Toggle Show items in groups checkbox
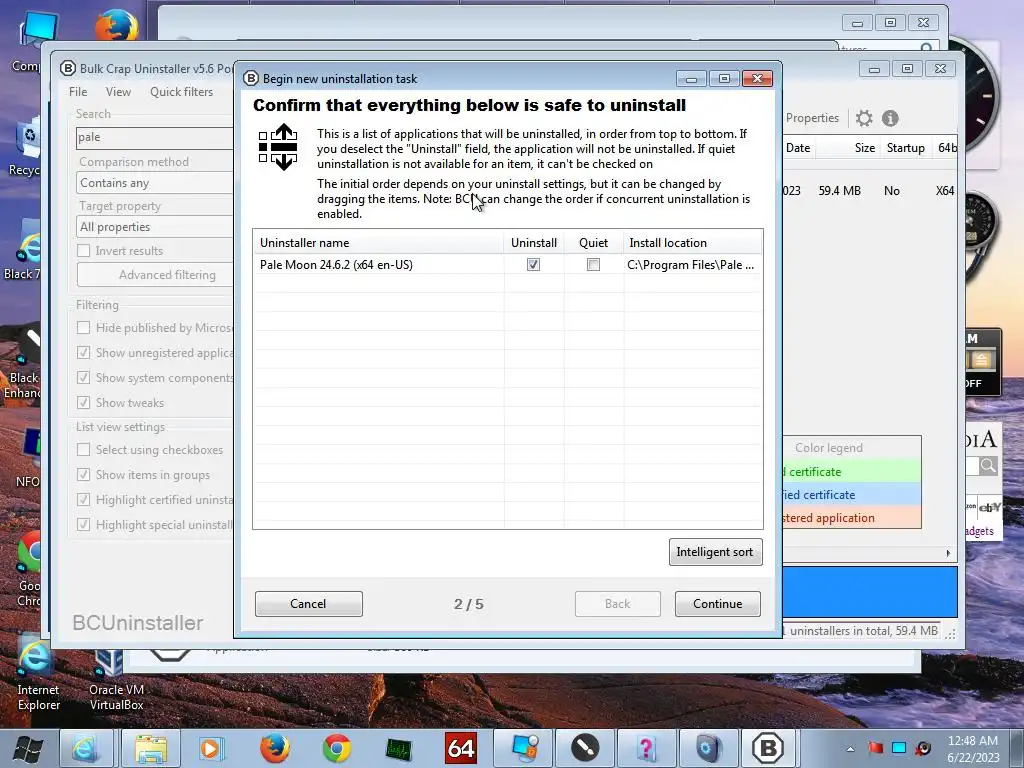Image resolution: width=1024 pixels, height=768 pixels. (x=83, y=475)
